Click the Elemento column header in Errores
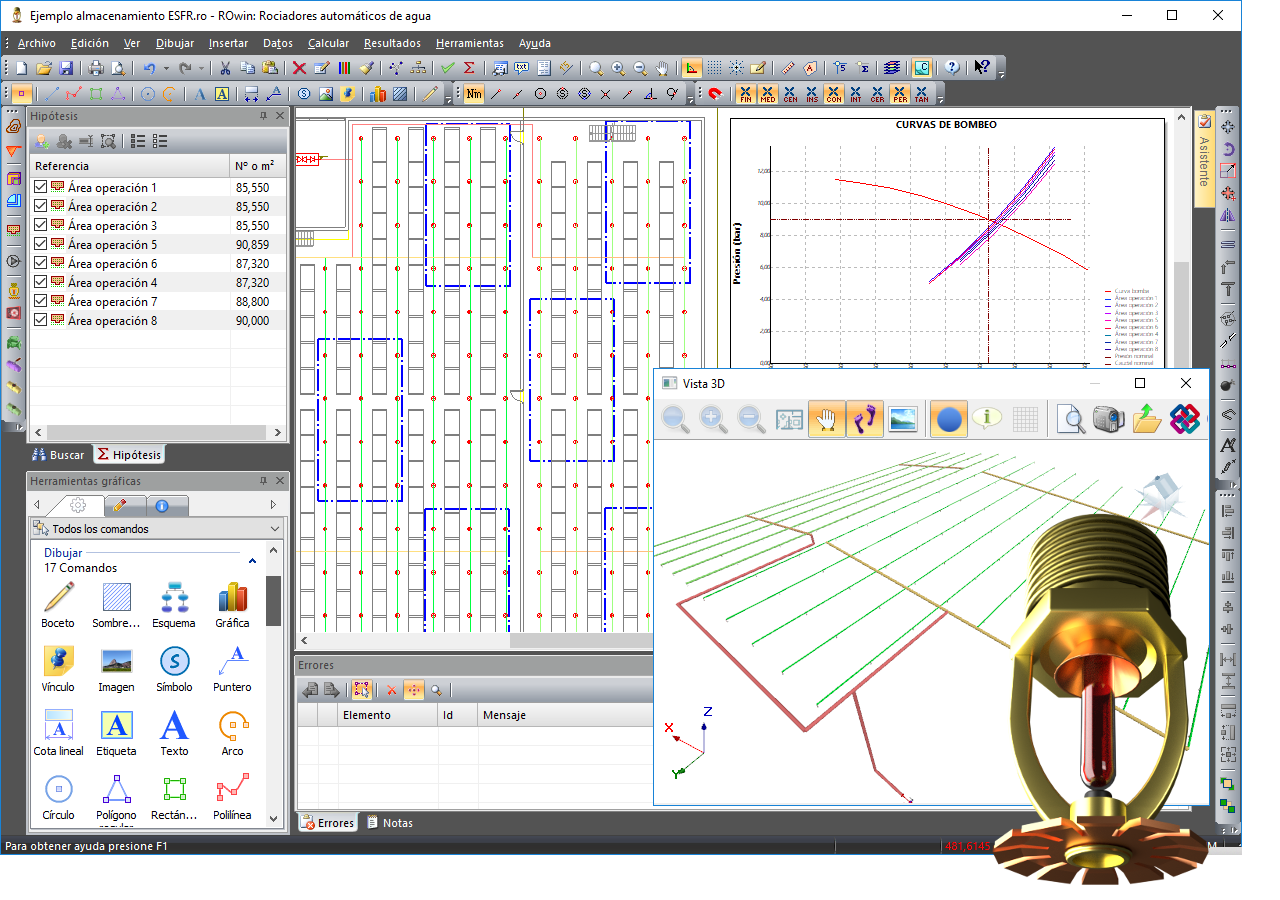The image size is (1280, 900). coord(387,715)
